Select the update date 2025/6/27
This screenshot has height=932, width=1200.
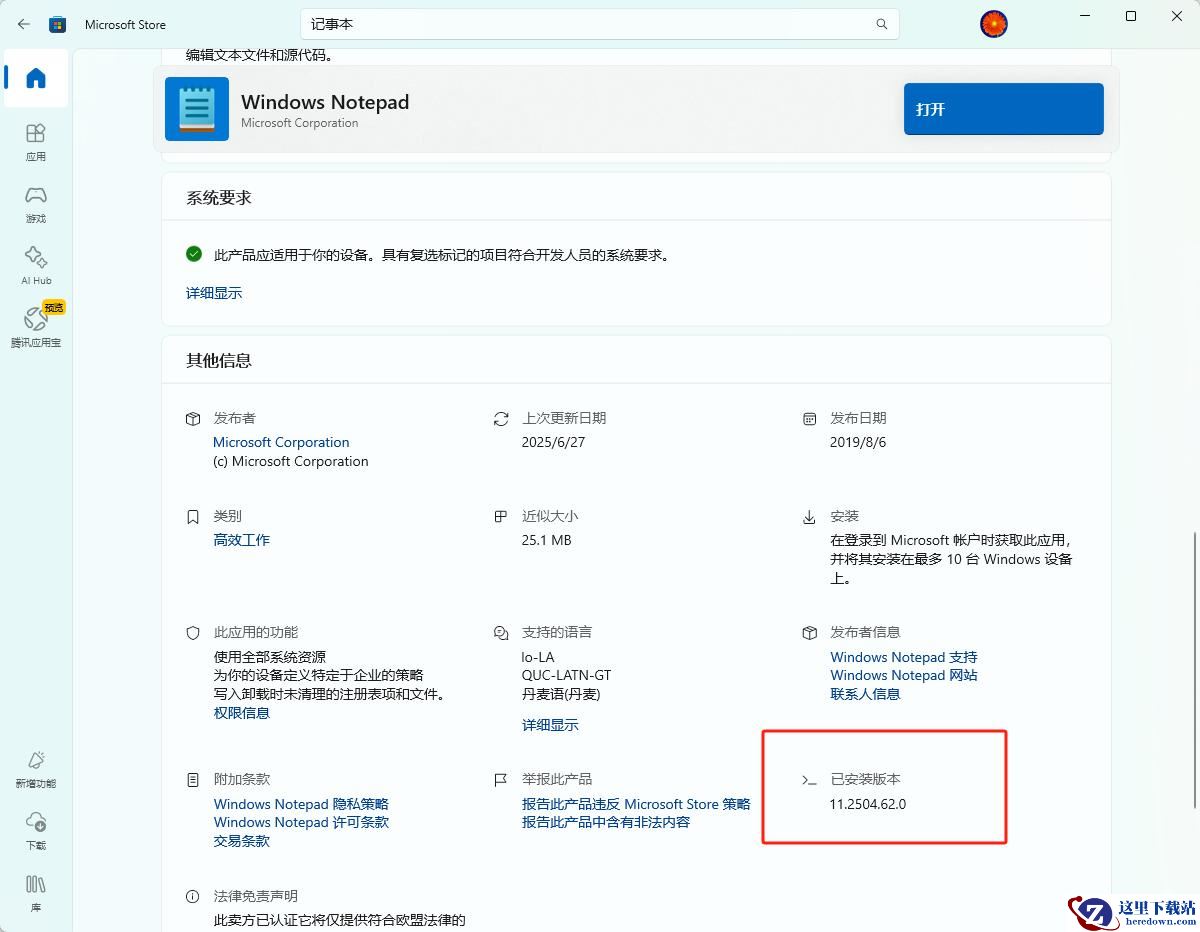[x=553, y=442]
